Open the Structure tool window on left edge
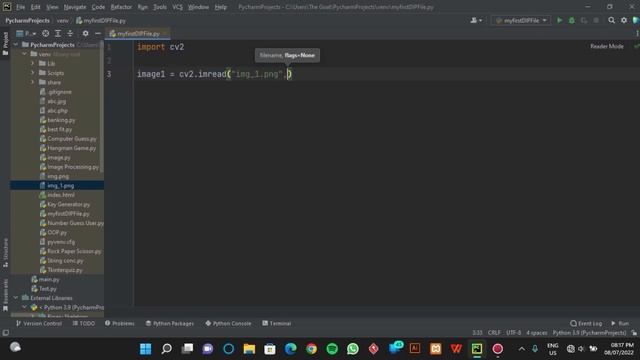 pos(5,253)
